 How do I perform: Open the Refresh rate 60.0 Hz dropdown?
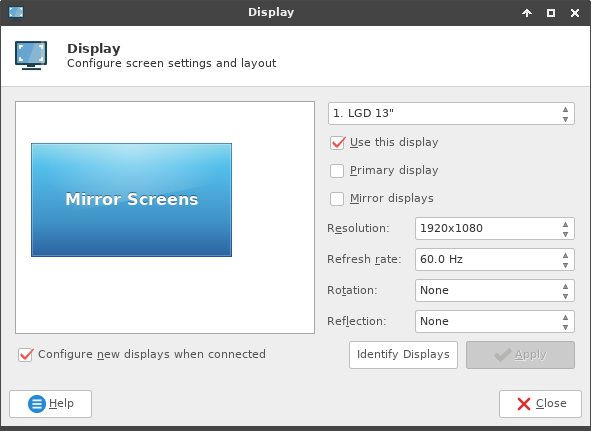click(495, 259)
